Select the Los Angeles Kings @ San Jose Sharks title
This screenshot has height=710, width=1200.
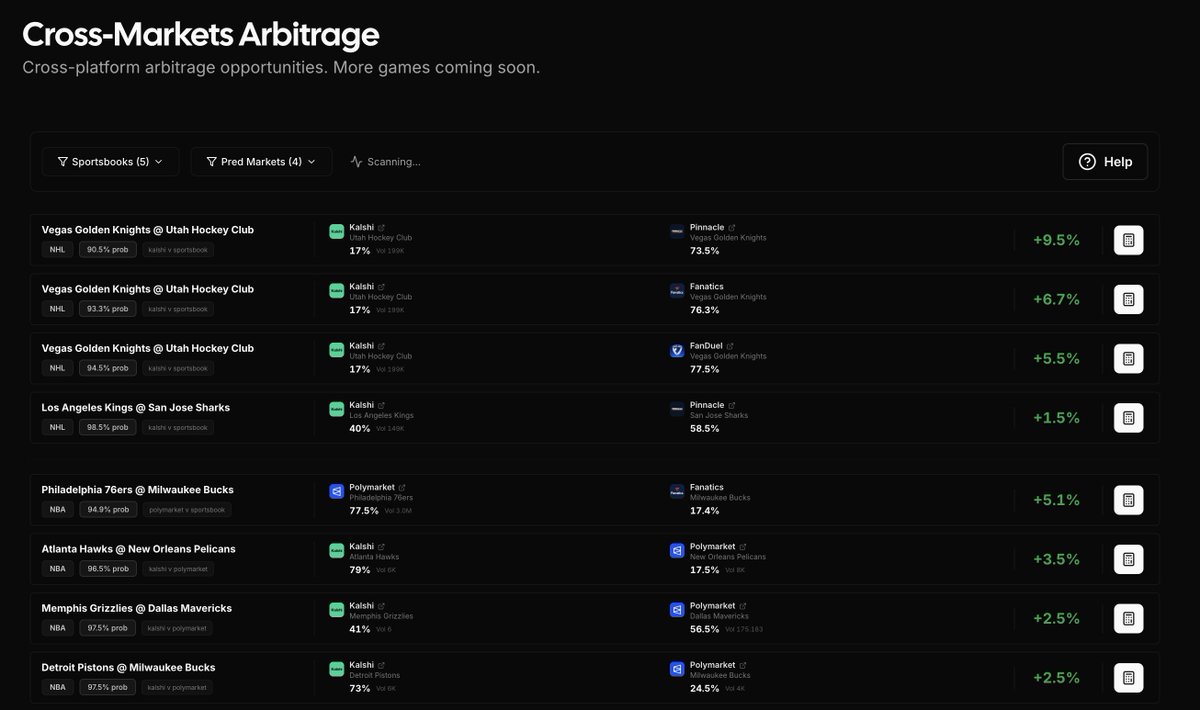pyautogui.click(x=136, y=408)
